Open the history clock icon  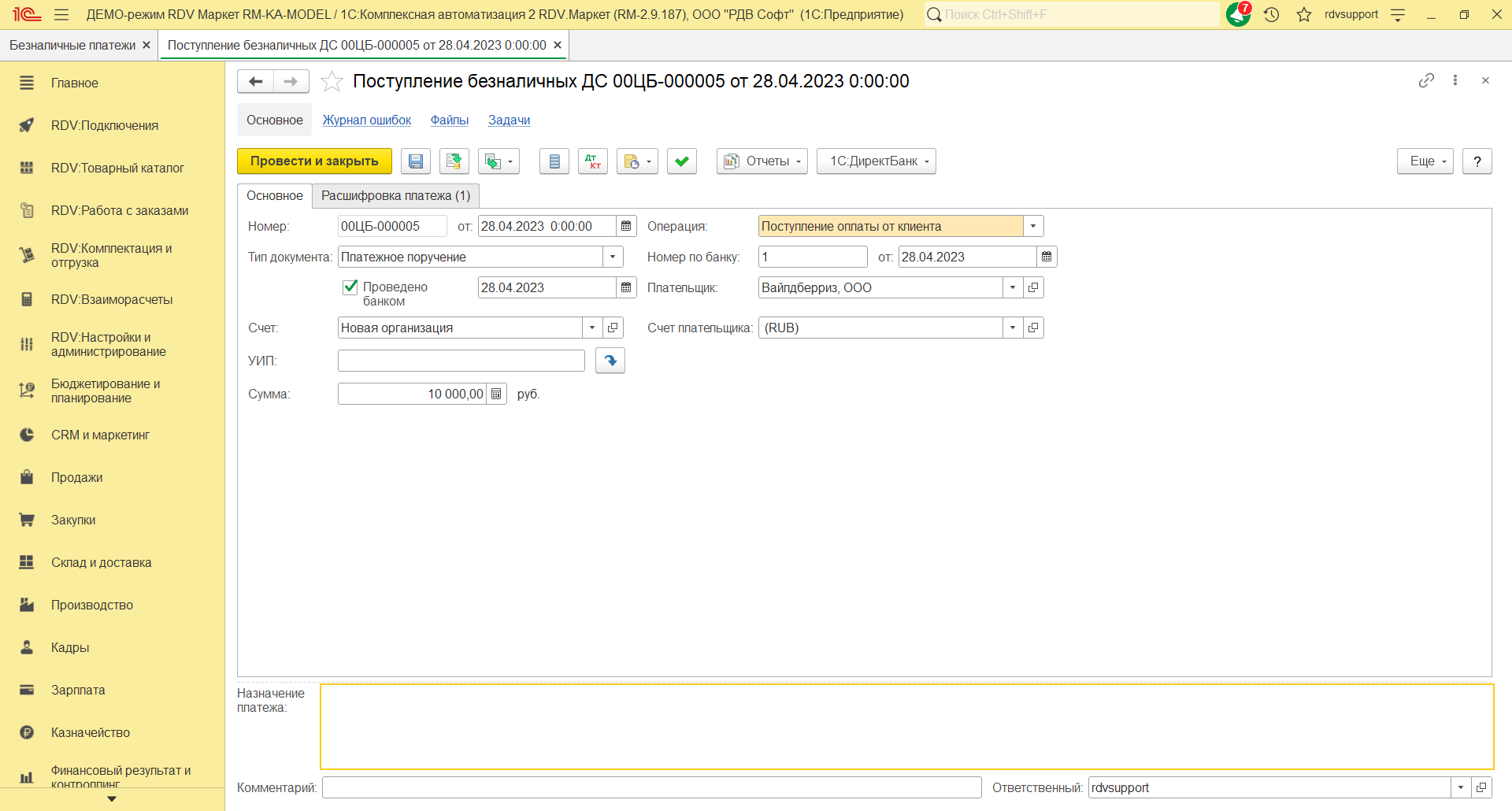point(1271,14)
